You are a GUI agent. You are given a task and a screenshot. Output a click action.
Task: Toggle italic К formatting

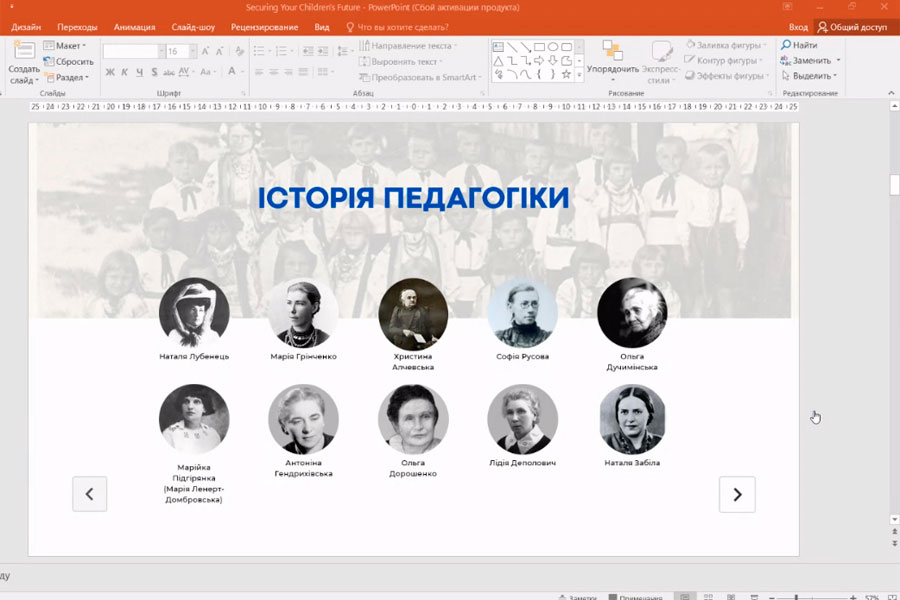(x=124, y=72)
